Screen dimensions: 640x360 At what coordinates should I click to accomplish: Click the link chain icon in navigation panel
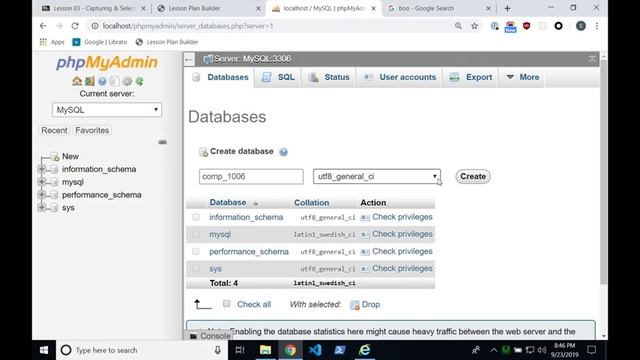point(162,142)
